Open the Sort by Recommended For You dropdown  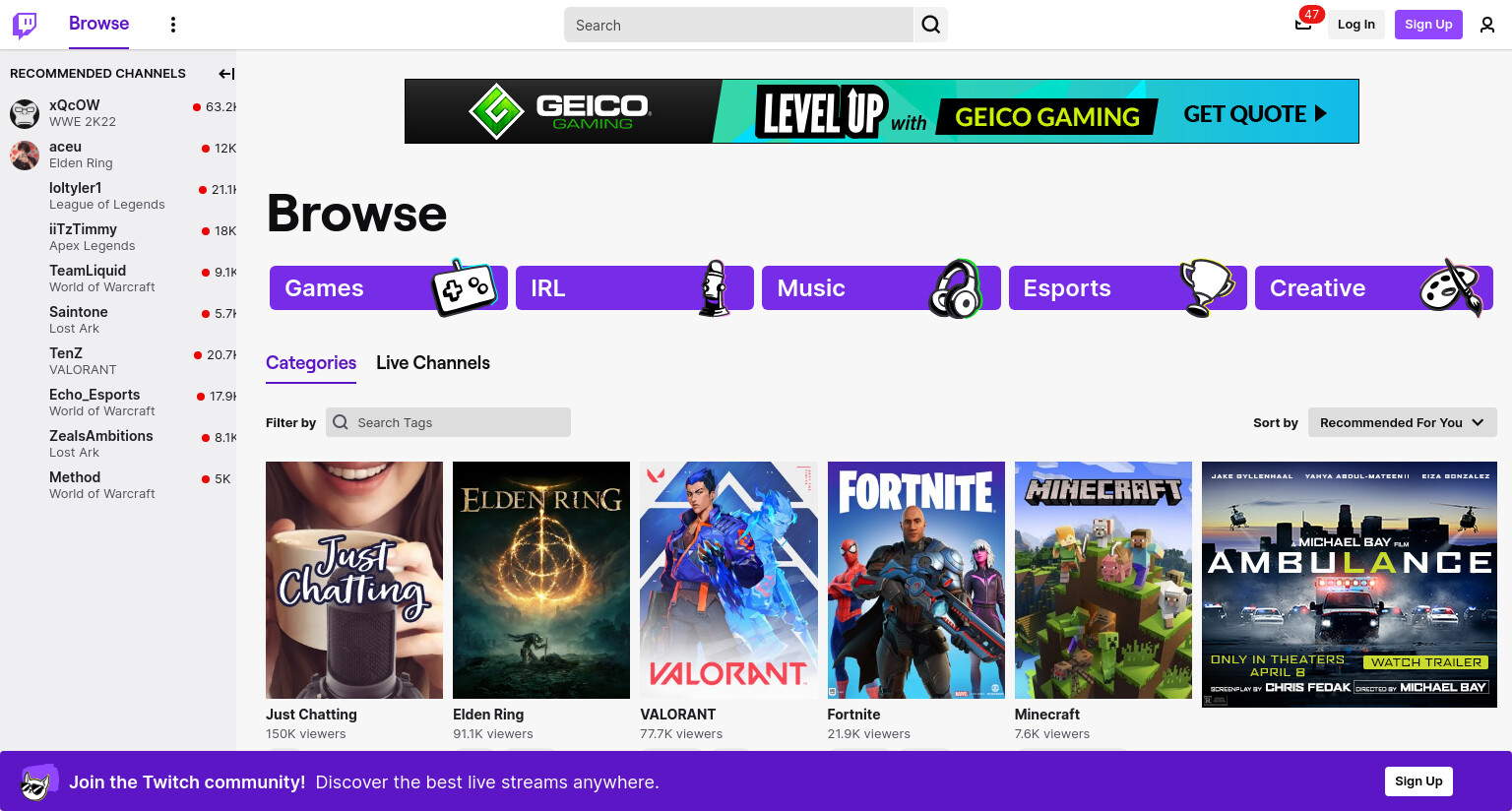(x=1403, y=422)
